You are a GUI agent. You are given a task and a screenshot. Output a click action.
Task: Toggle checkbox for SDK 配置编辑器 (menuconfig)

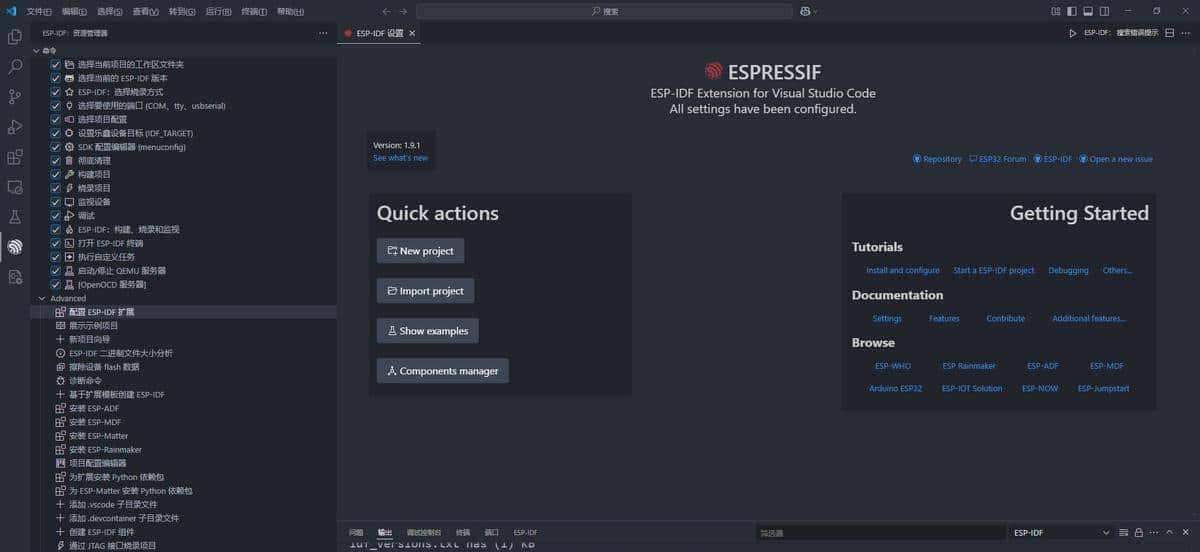(56, 147)
